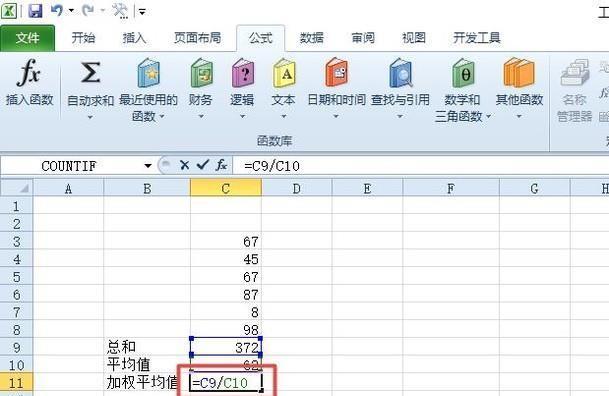Expand the Name Box dropdown arrow
Viewport: 609px width, 396px height.
pos(148,166)
